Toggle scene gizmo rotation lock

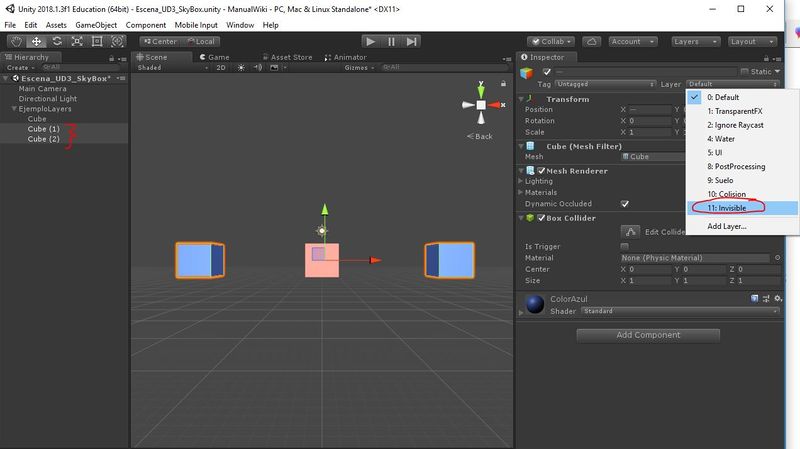(x=503, y=84)
